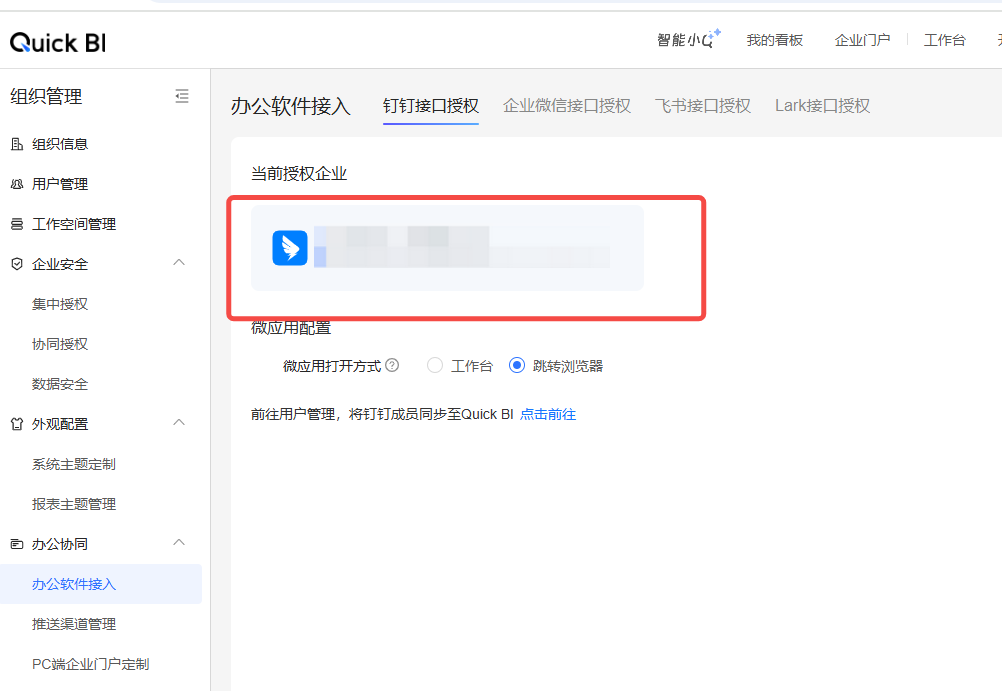This screenshot has width=1002, height=691.
Task: Click the 微应用打开方式 label
Action: [x=332, y=366]
